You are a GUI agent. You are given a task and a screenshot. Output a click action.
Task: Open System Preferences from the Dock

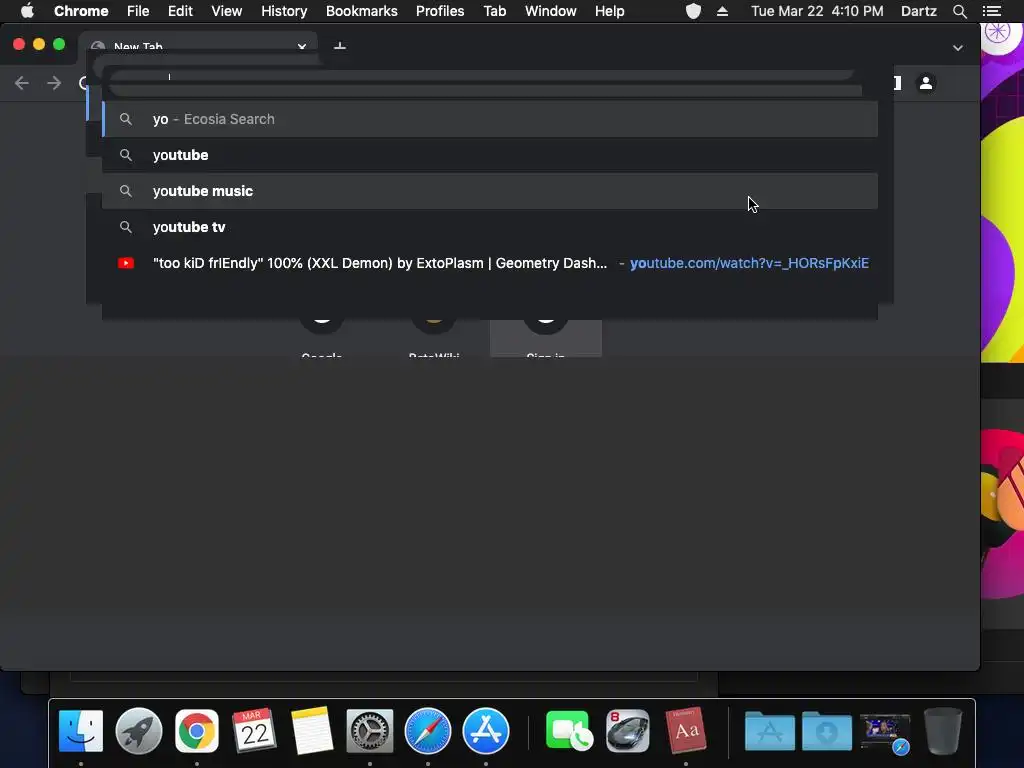[370, 731]
